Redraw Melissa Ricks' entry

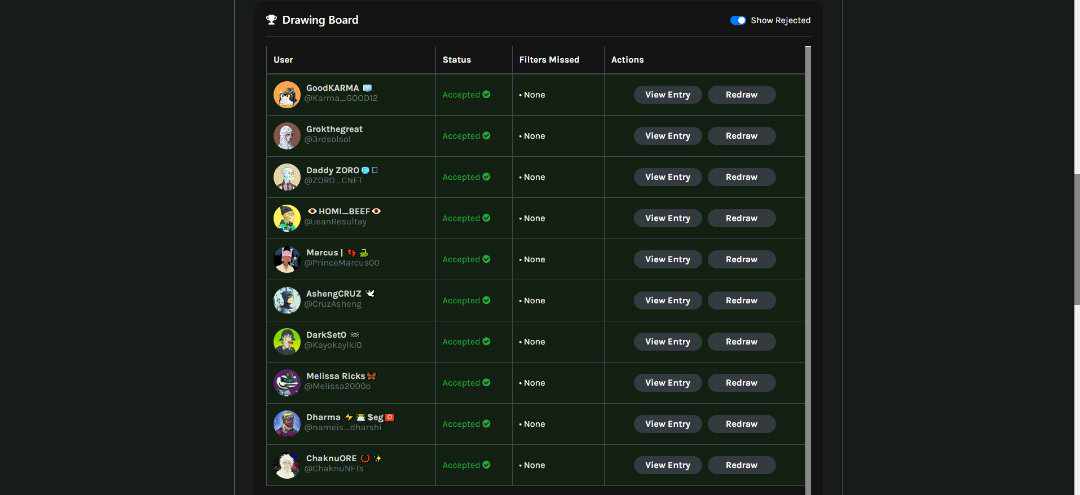tap(741, 383)
